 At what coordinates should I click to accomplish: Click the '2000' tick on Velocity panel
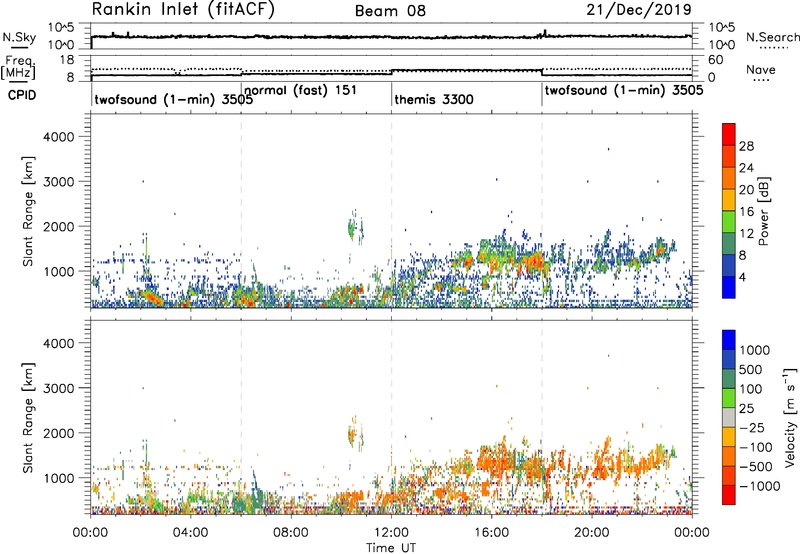click(x=58, y=433)
